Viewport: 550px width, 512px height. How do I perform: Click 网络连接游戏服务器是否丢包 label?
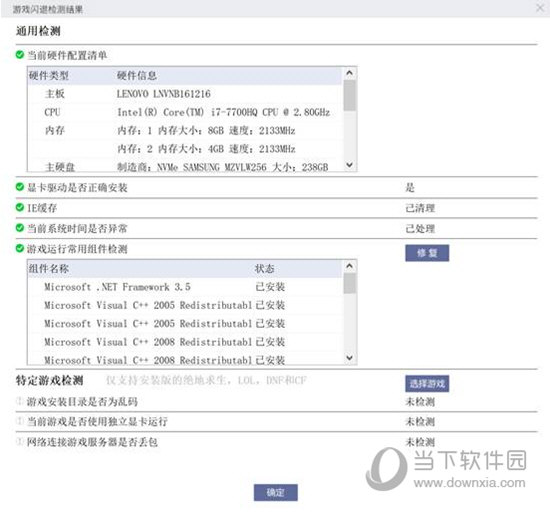pyautogui.click(x=92, y=442)
